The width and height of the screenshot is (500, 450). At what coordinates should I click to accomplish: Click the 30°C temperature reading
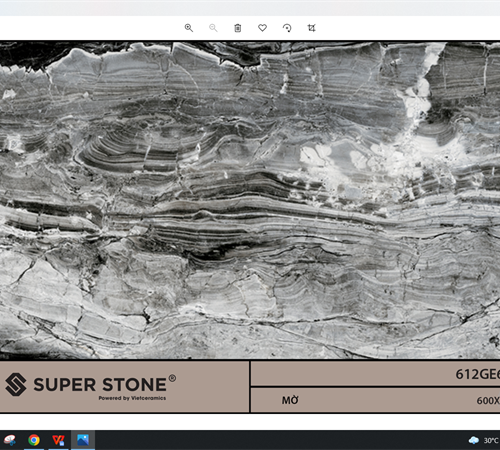coord(491,440)
